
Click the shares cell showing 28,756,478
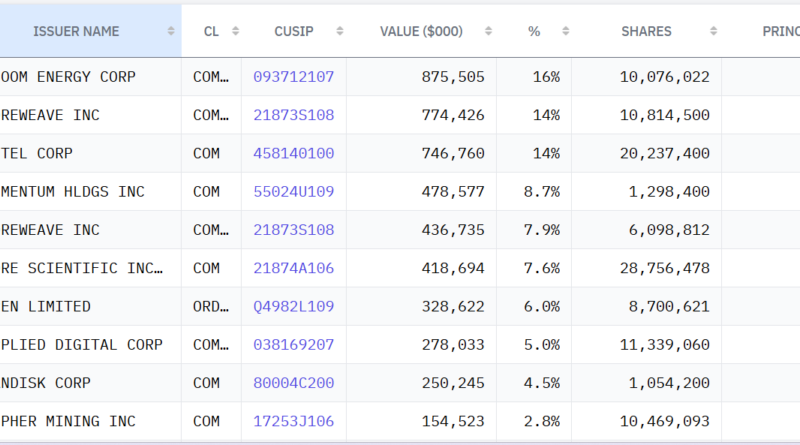664,268
